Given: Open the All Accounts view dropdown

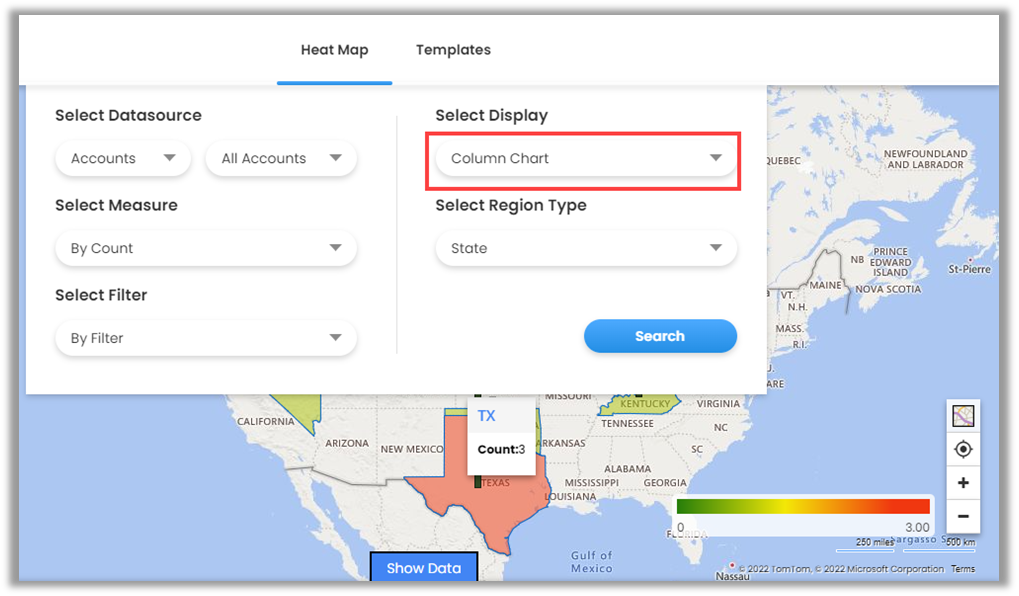Looking at the screenshot, I should 281,158.
